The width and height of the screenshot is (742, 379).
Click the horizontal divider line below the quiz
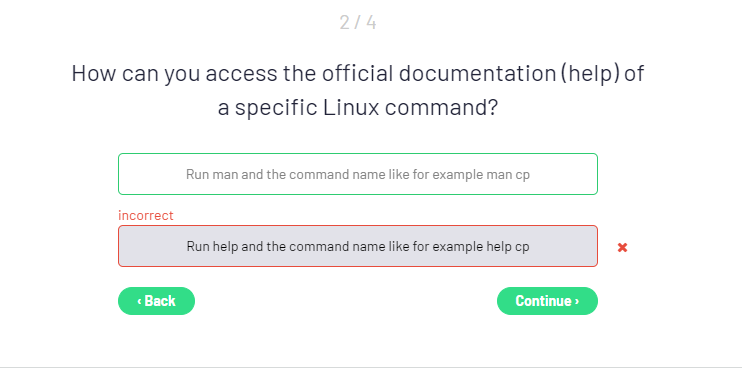point(371,367)
